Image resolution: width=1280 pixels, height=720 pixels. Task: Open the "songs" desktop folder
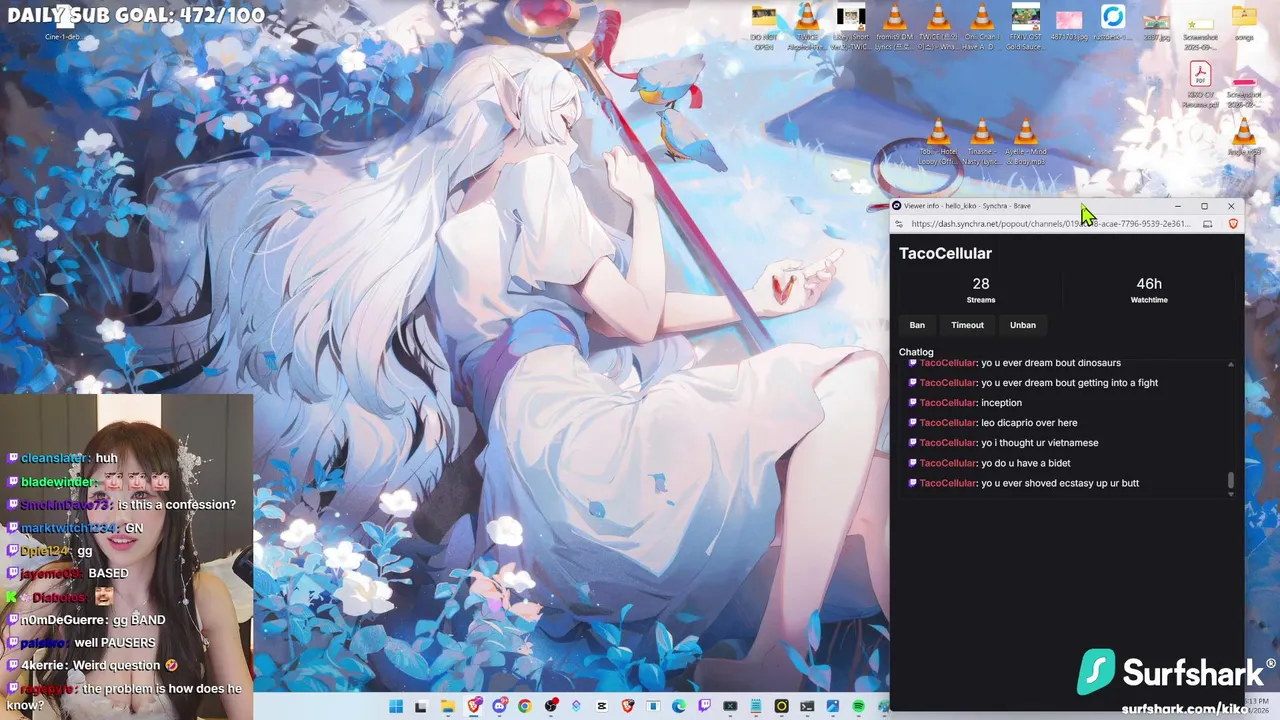(x=1244, y=24)
